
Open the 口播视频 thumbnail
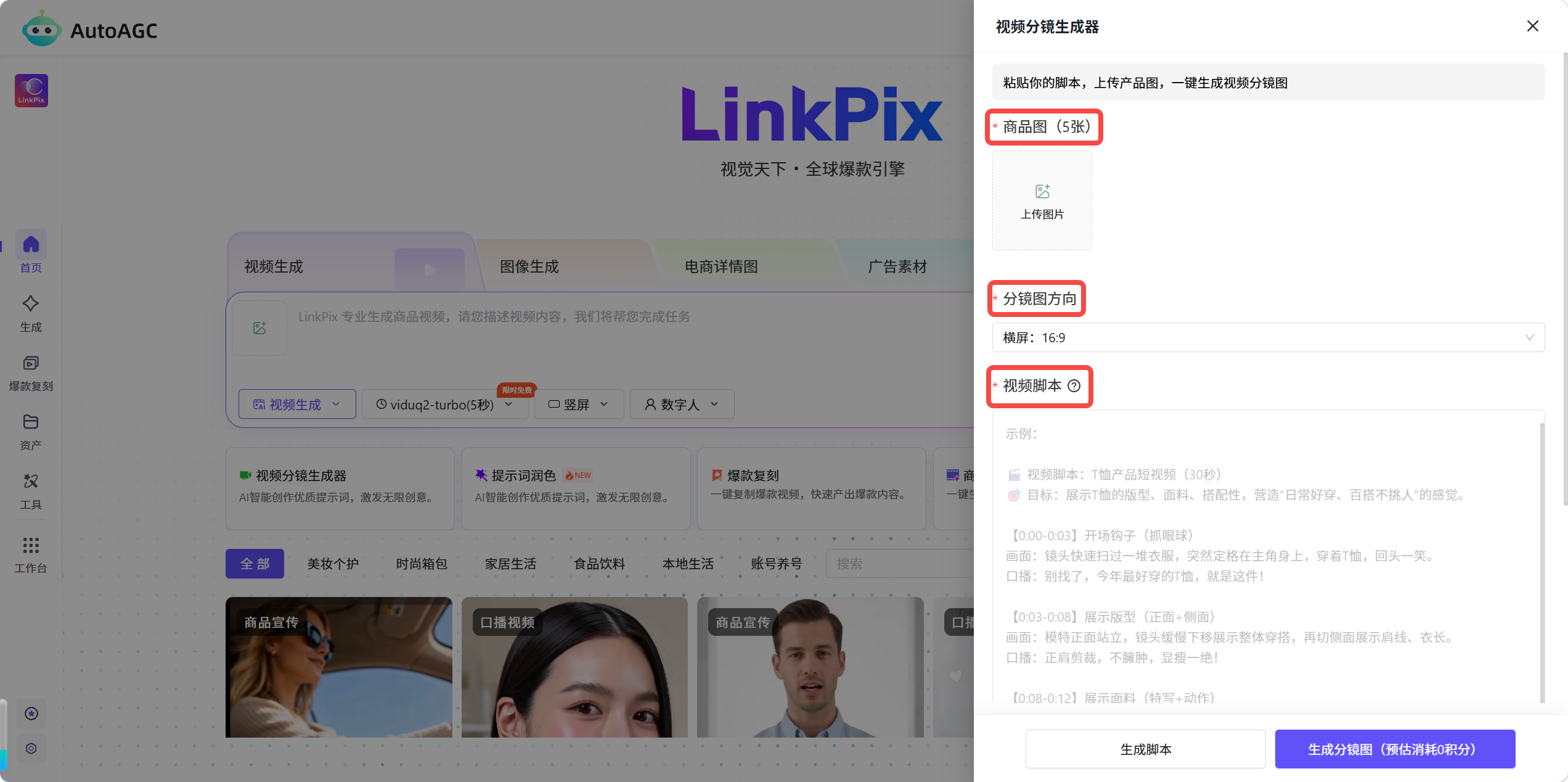click(x=574, y=667)
